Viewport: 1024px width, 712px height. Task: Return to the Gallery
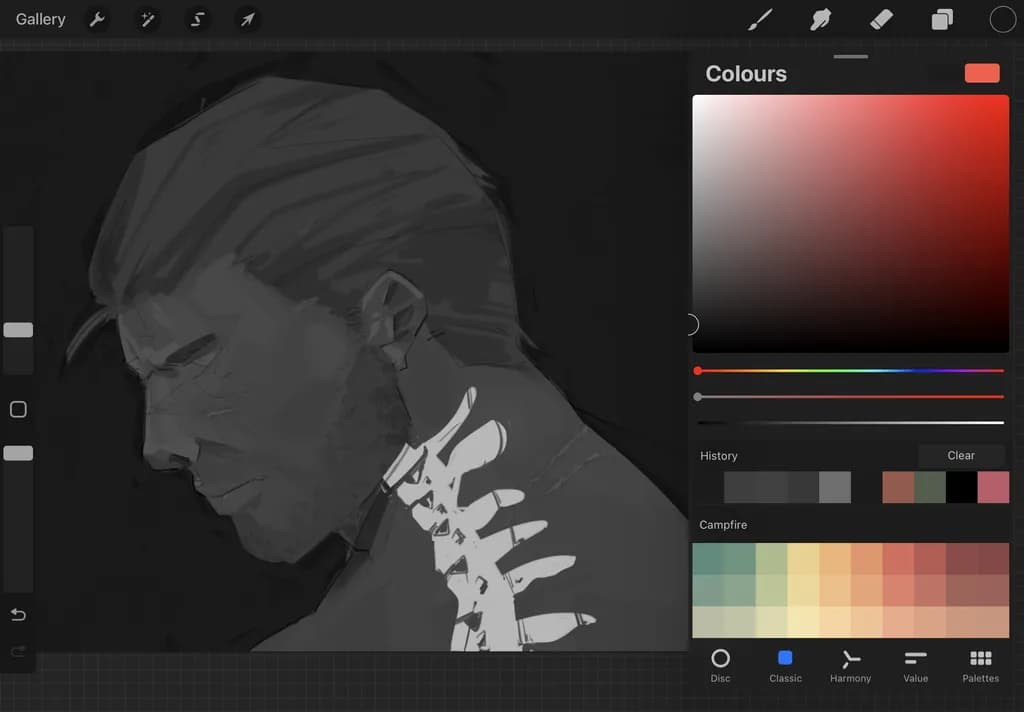[x=40, y=20]
